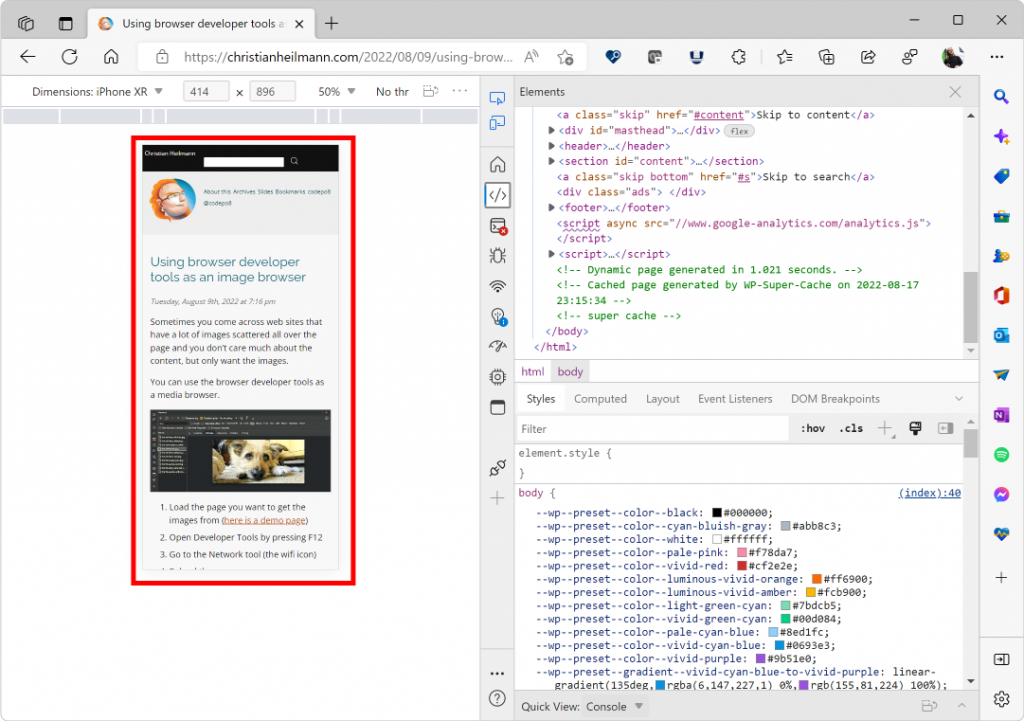Open the 50% zoom dropdown
This screenshot has width=1024, height=721.
(x=336, y=92)
